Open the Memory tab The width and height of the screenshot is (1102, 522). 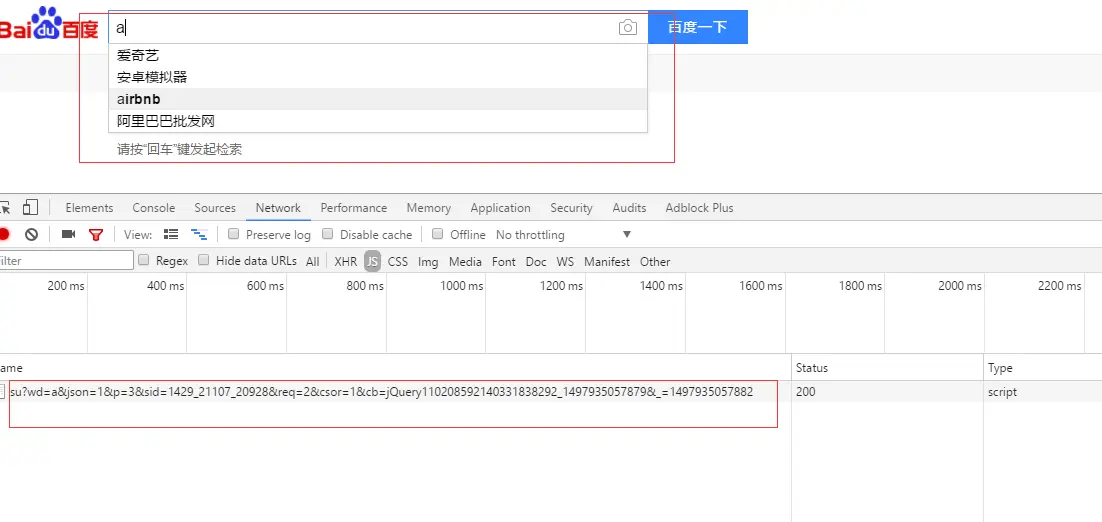(429, 208)
